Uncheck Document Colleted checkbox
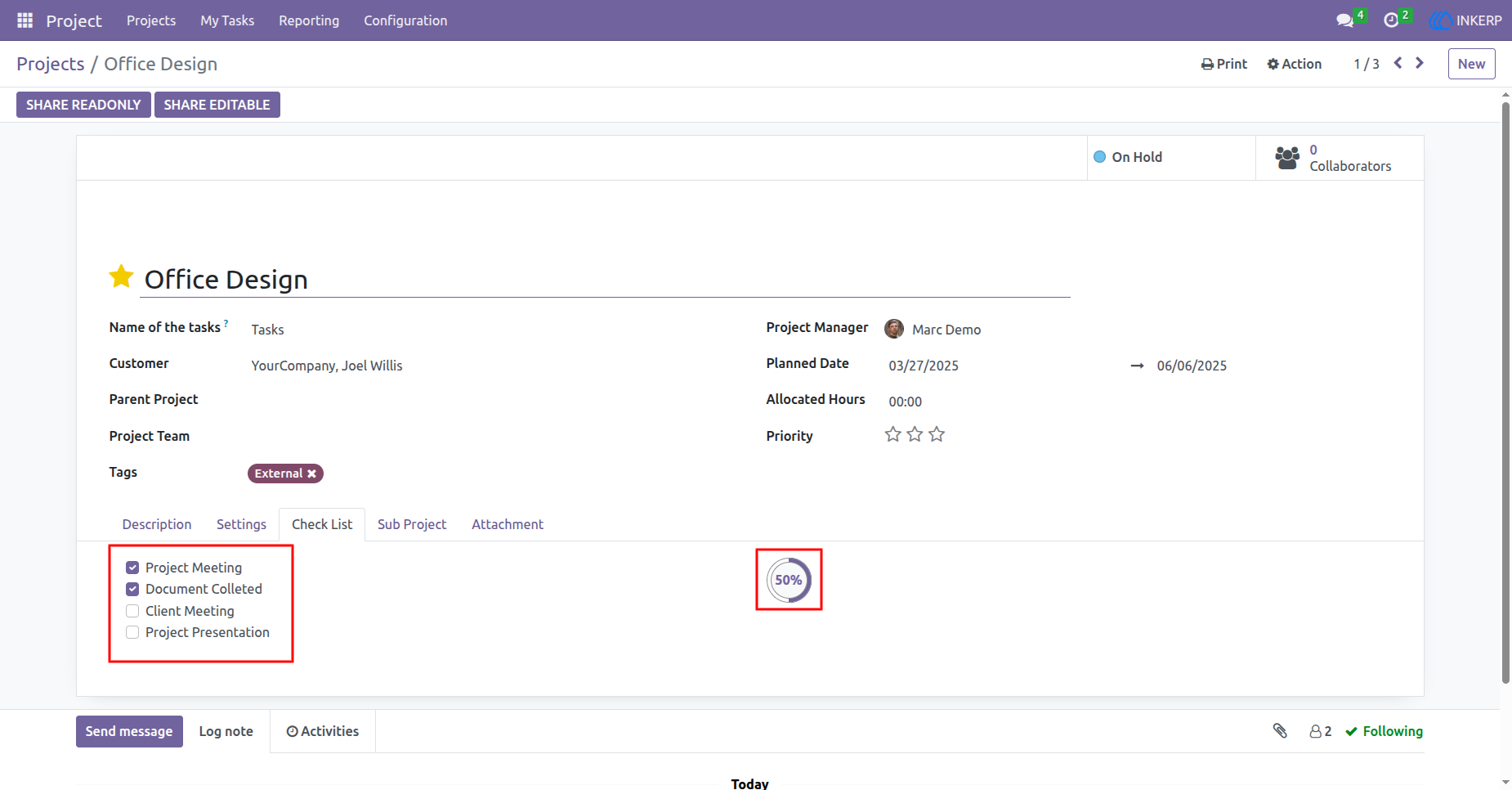The image size is (1512, 790). point(132,589)
